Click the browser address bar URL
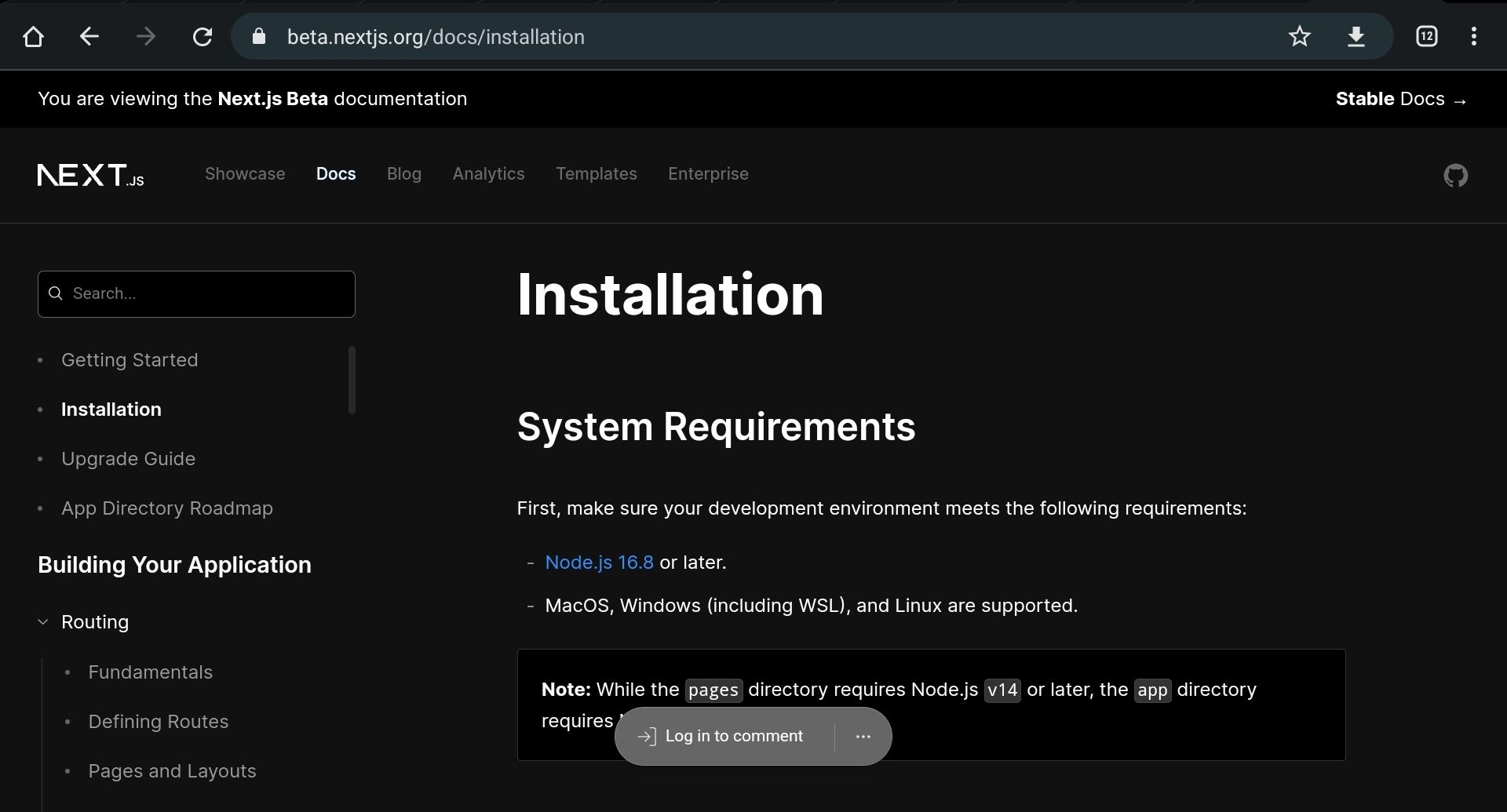1507x812 pixels. coord(436,37)
